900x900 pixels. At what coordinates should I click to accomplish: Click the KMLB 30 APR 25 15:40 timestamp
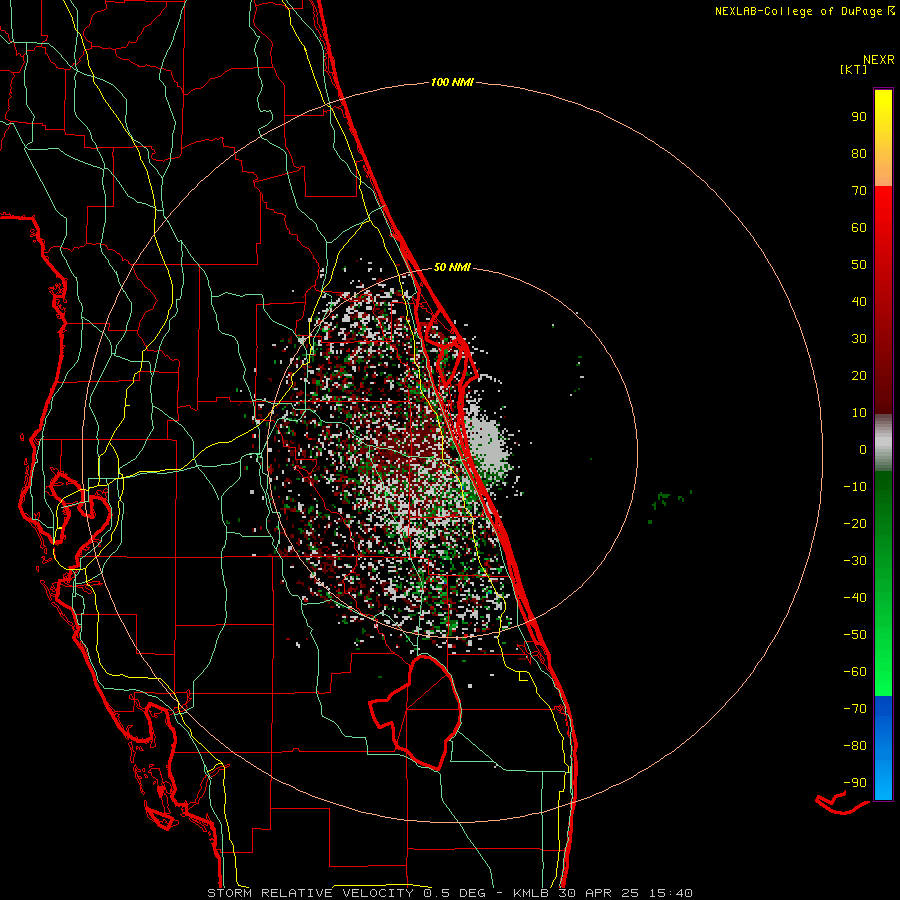(x=602, y=893)
